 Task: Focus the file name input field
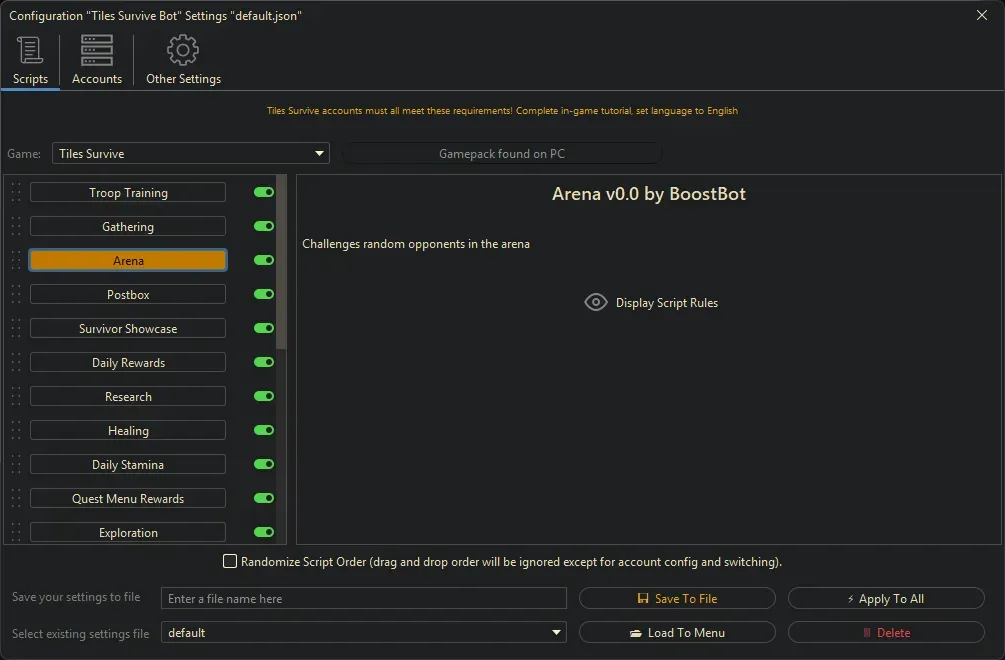click(364, 599)
